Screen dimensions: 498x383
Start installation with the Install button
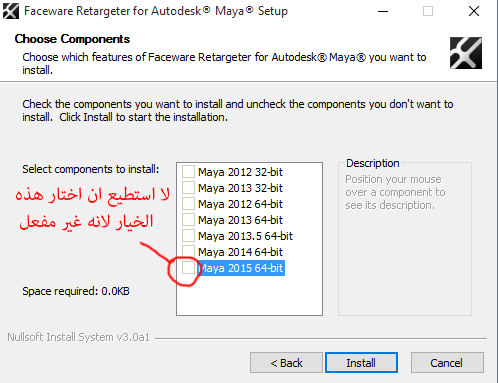click(361, 363)
